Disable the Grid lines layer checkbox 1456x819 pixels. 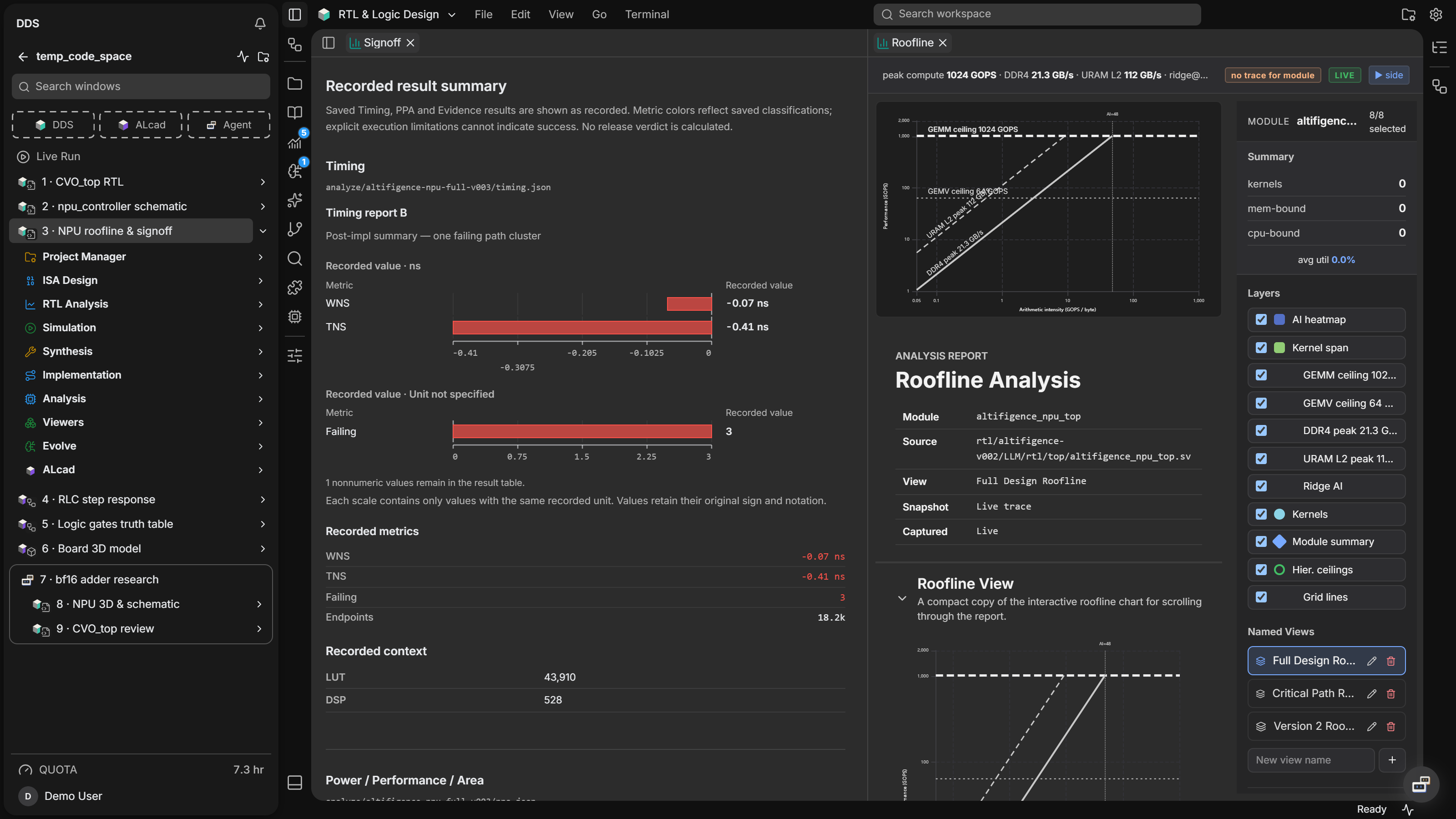click(x=1261, y=597)
